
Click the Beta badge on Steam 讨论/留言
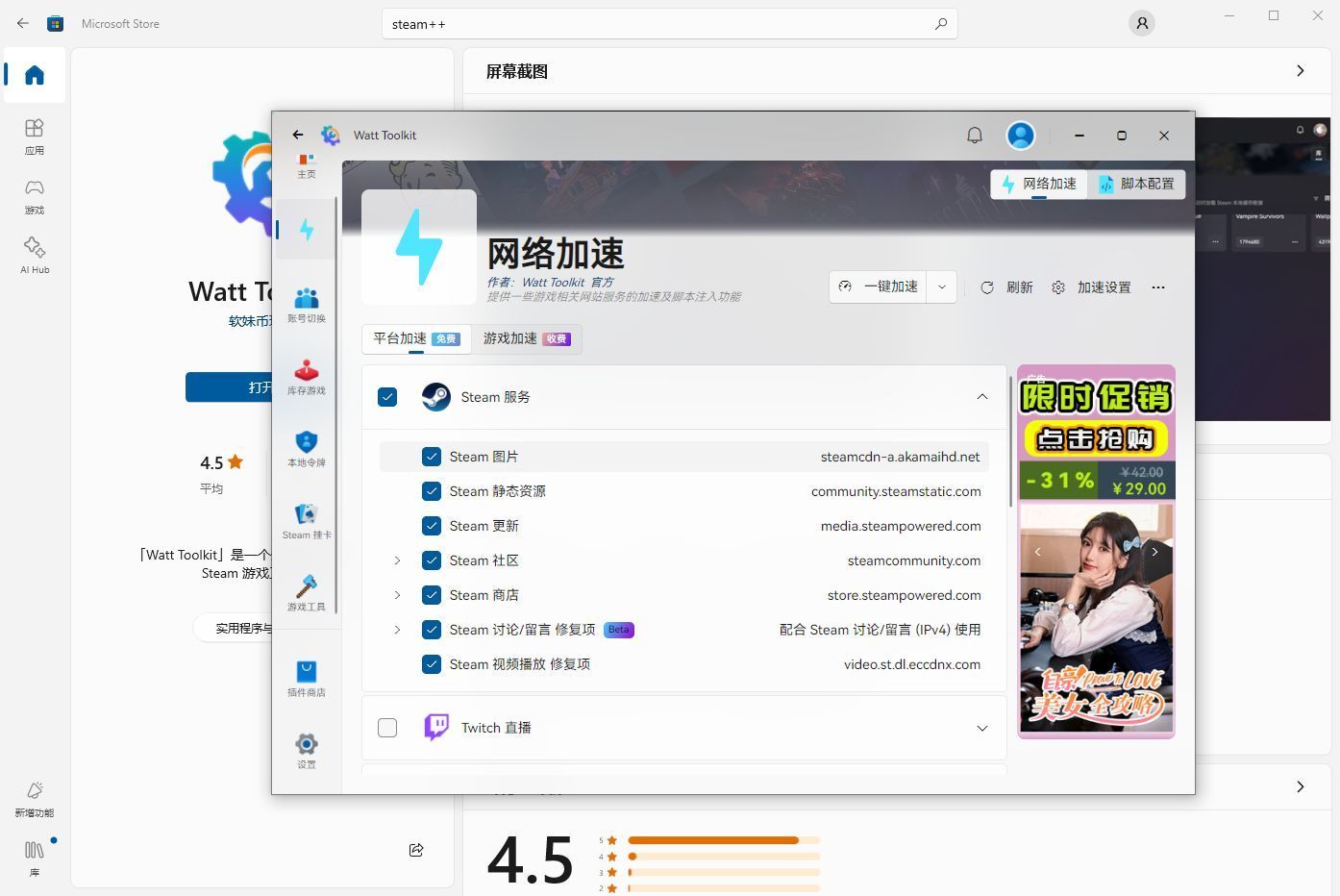pyautogui.click(x=619, y=630)
